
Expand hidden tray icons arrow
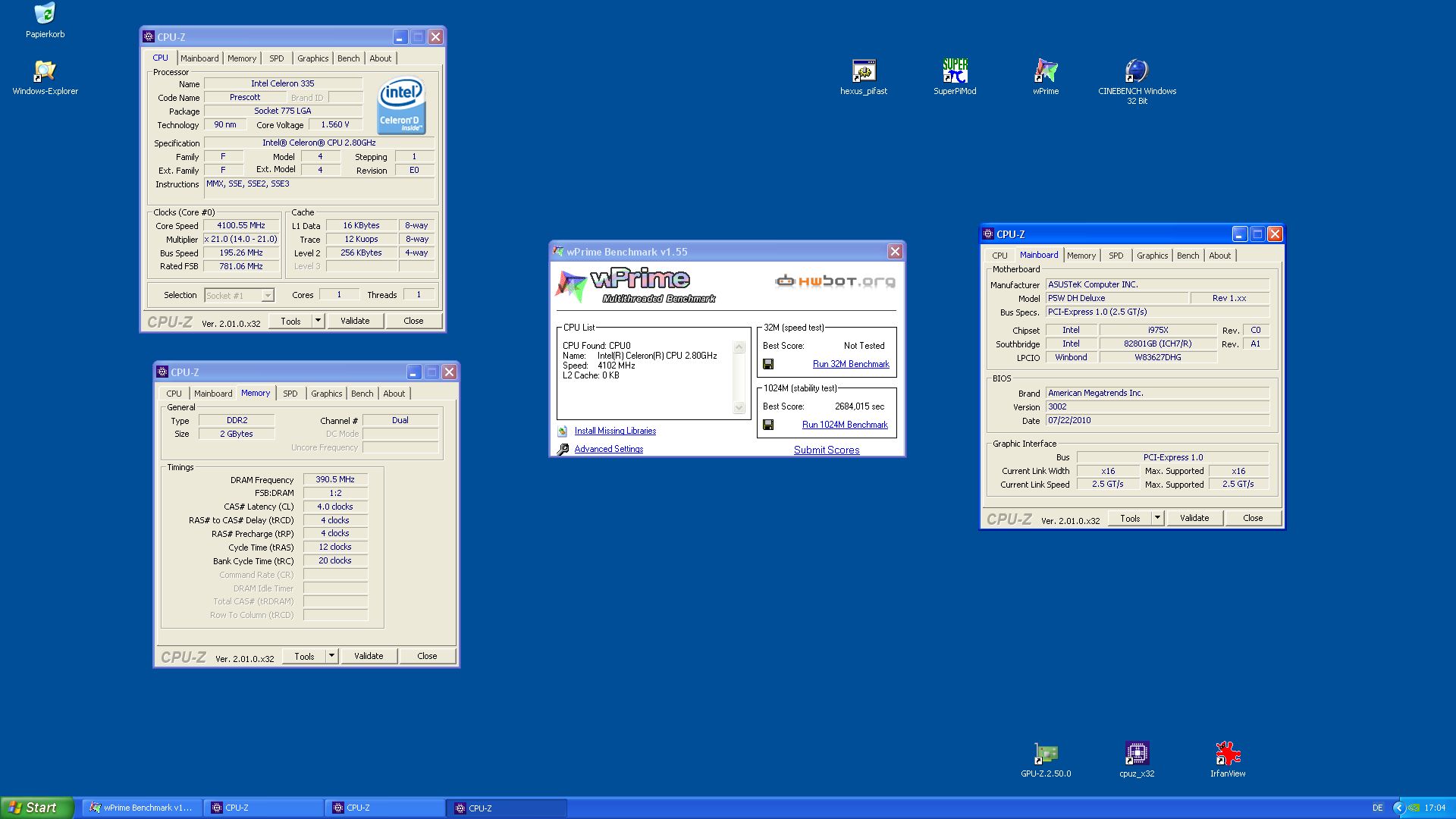point(1399,808)
